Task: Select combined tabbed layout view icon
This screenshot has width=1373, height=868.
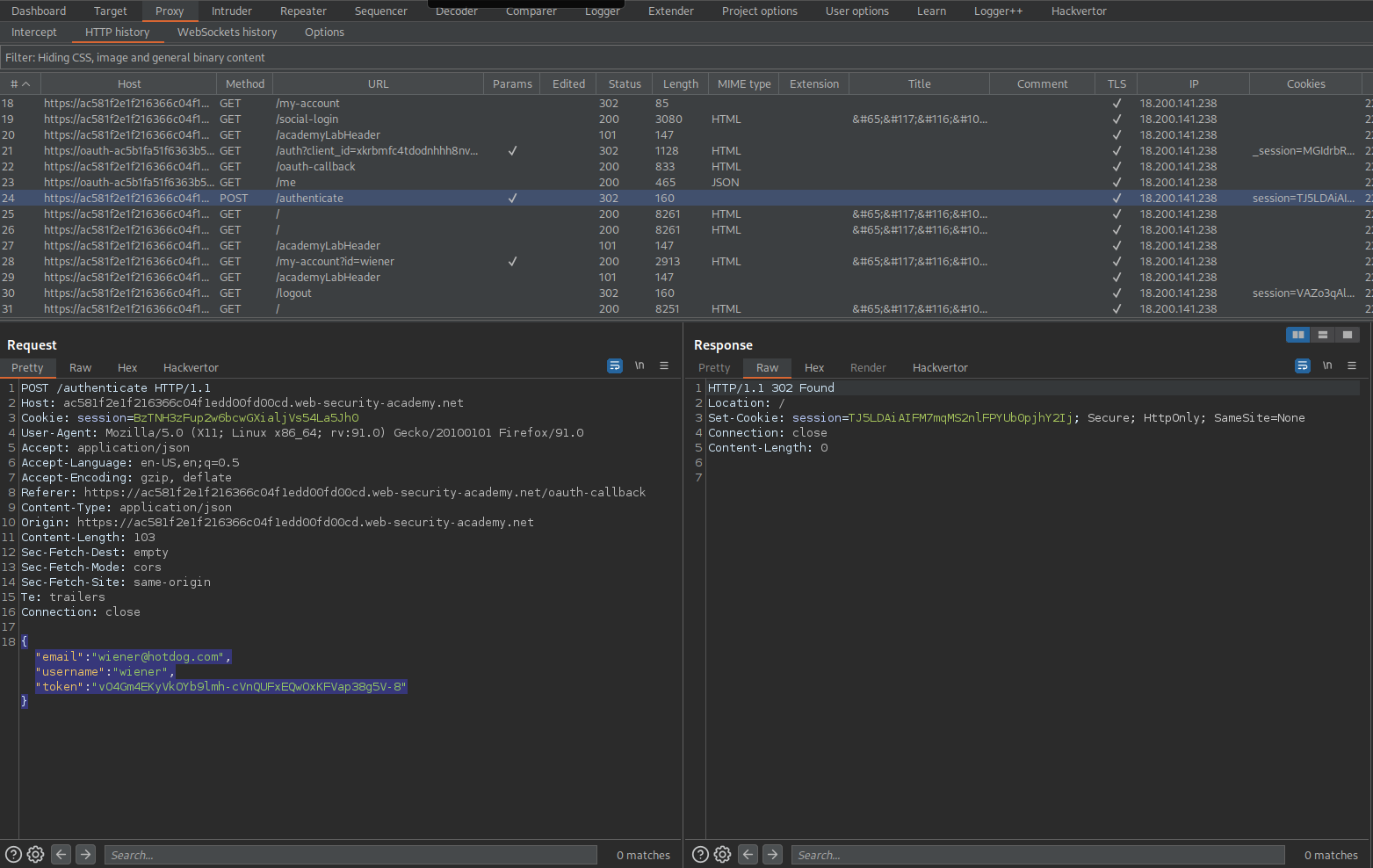Action: (1347, 335)
